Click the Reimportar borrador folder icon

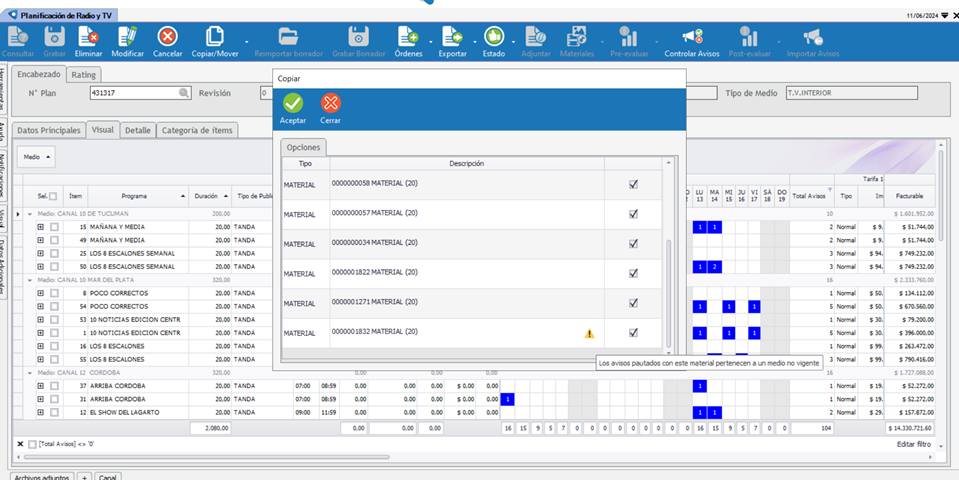pyautogui.click(x=288, y=37)
